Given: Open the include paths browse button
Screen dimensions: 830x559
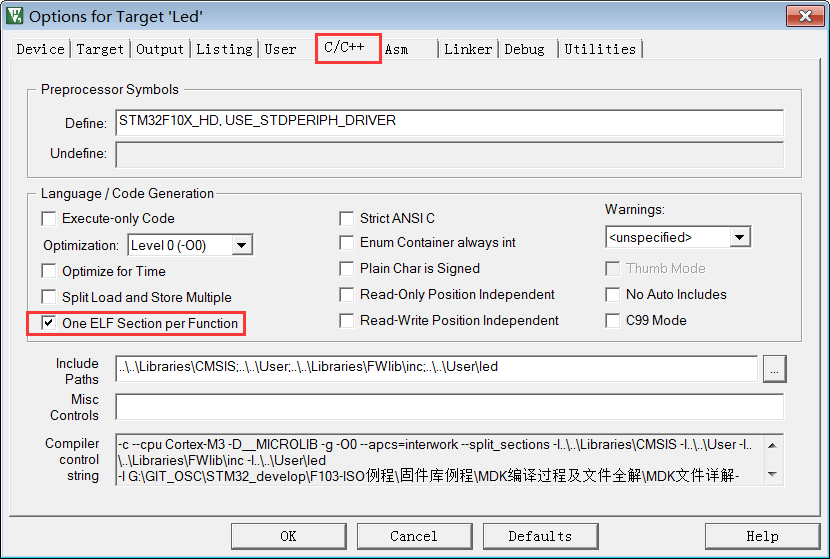Looking at the screenshot, I should pos(774,369).
